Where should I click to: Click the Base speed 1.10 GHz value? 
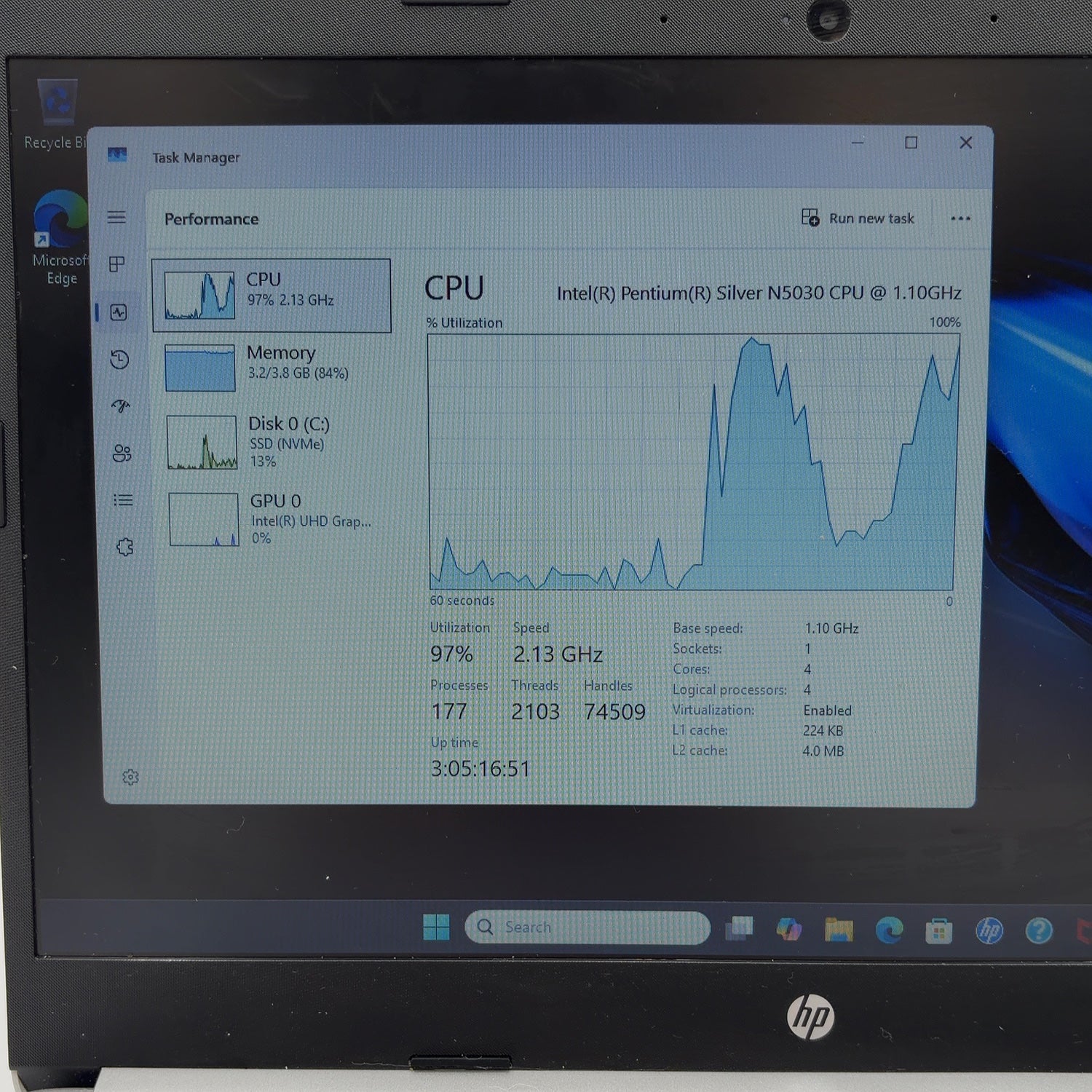(x=831, y=628)
